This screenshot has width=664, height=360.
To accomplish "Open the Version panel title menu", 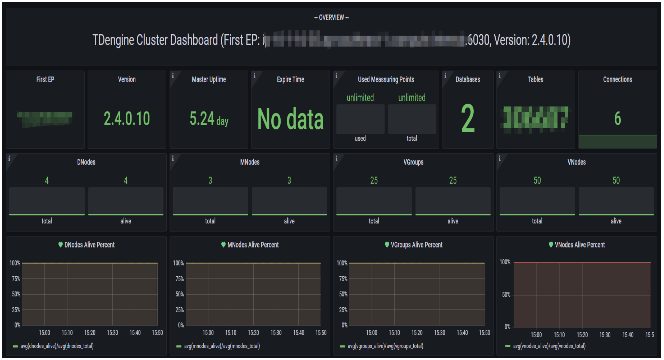I will [127, 79].
